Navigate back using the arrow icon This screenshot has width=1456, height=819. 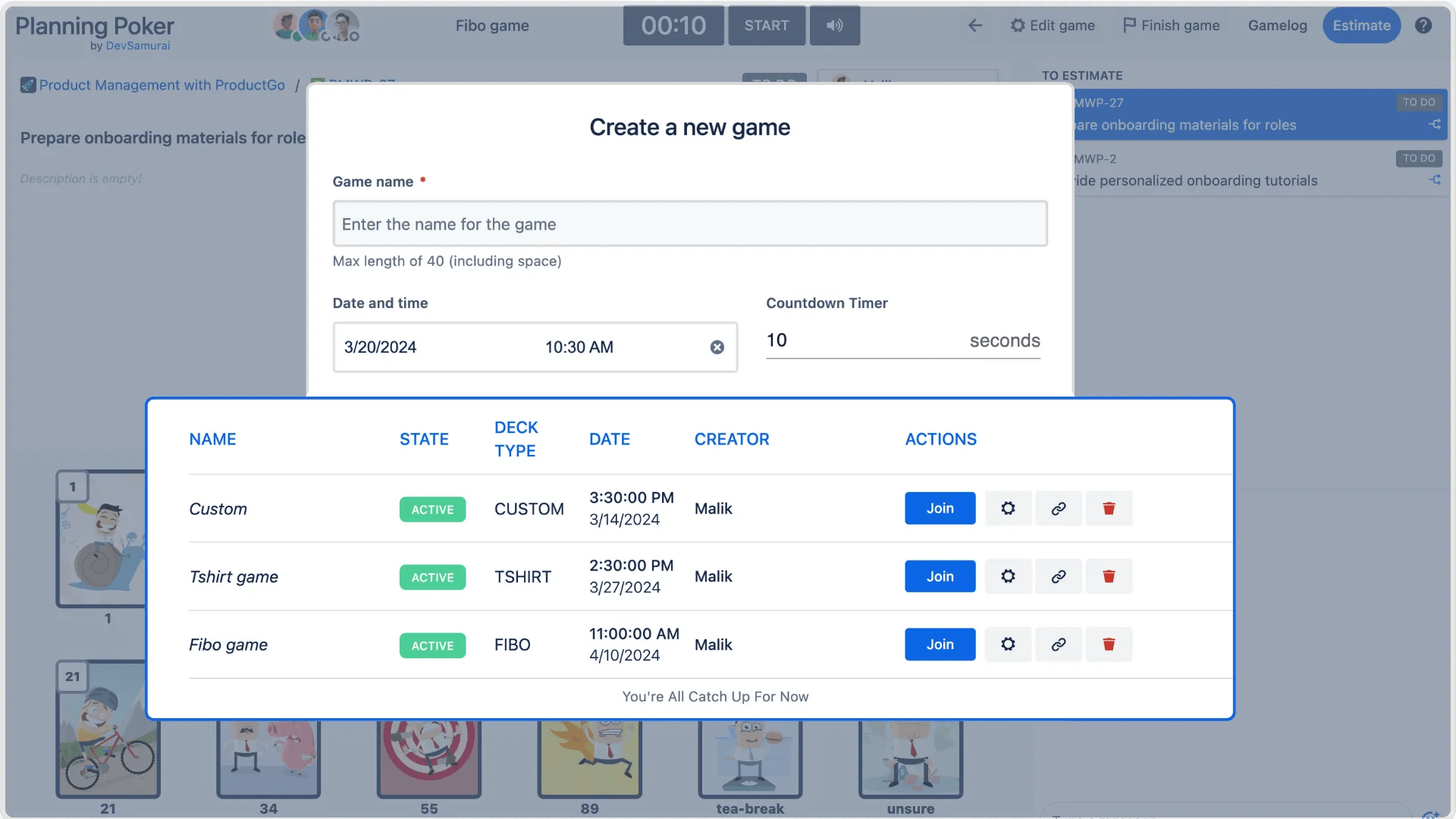[974, 25]
